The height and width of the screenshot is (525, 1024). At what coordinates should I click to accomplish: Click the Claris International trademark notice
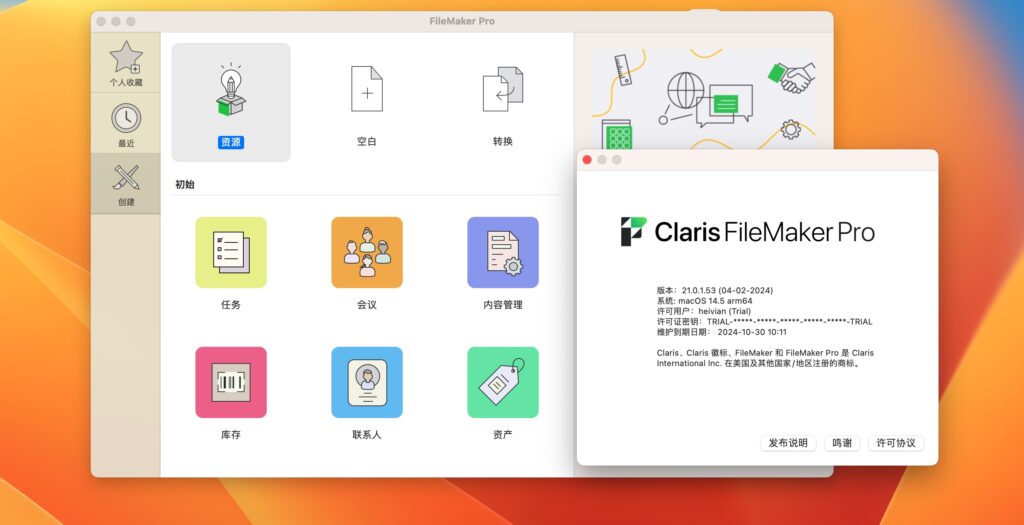click(x=765, y=358)
